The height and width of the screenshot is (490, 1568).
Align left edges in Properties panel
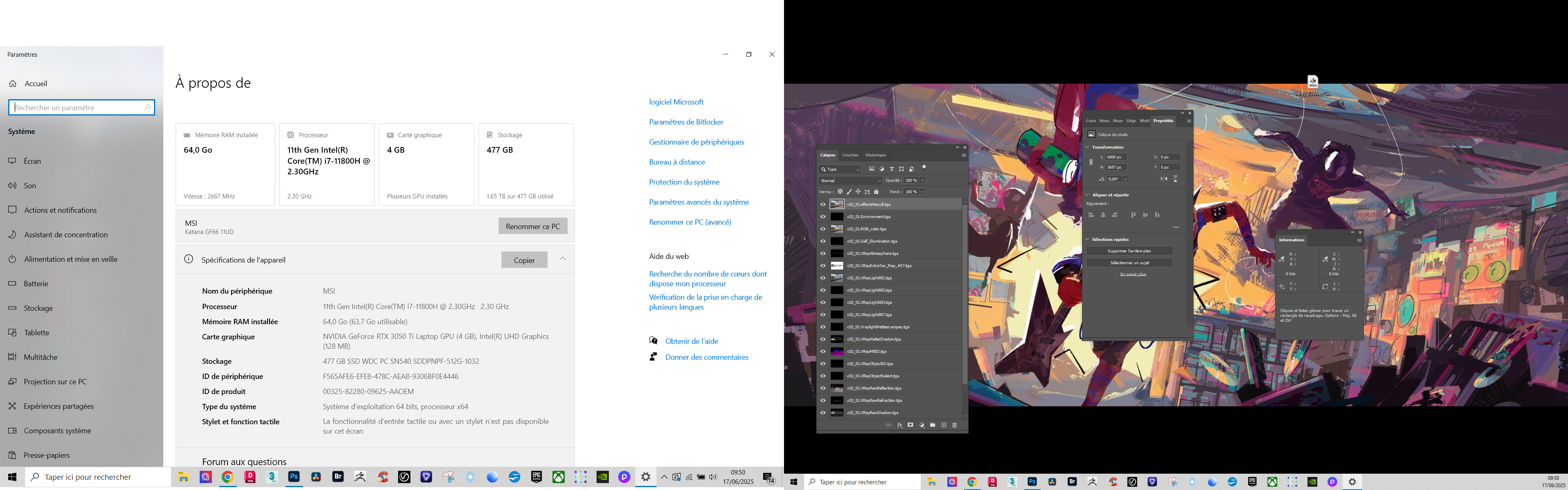(1091, 215)
